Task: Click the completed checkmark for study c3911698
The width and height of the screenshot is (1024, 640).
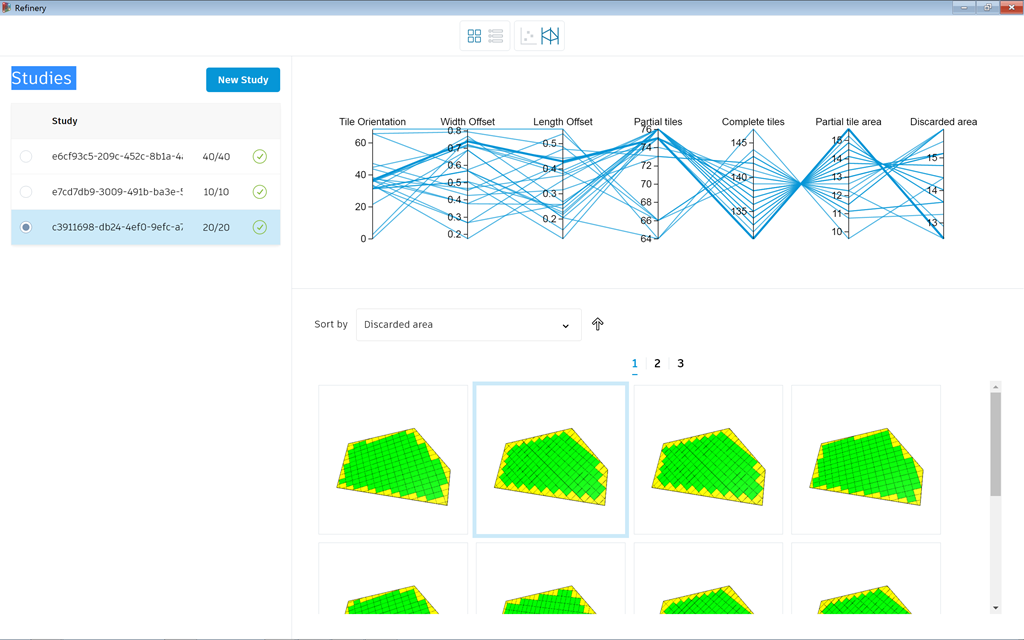Action: coord(260,227)
